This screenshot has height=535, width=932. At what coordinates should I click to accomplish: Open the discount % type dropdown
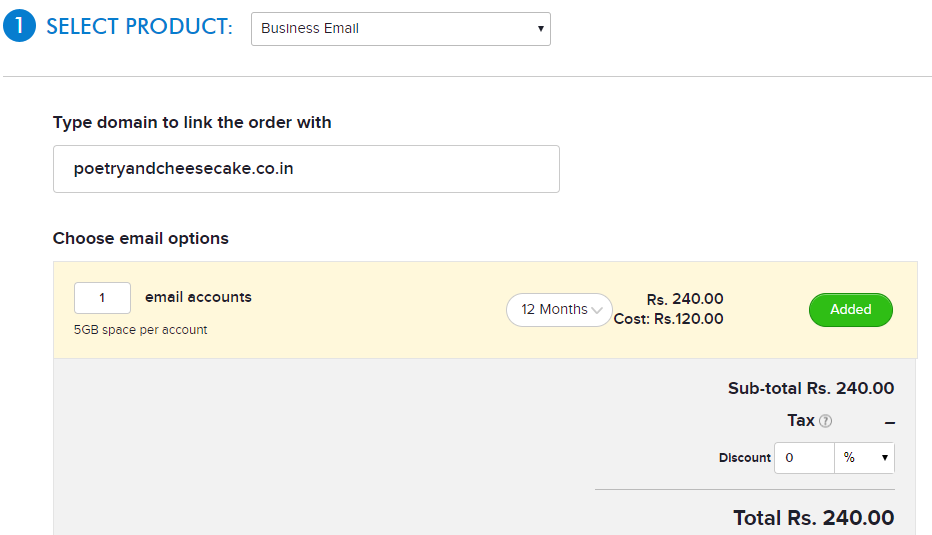864,458
